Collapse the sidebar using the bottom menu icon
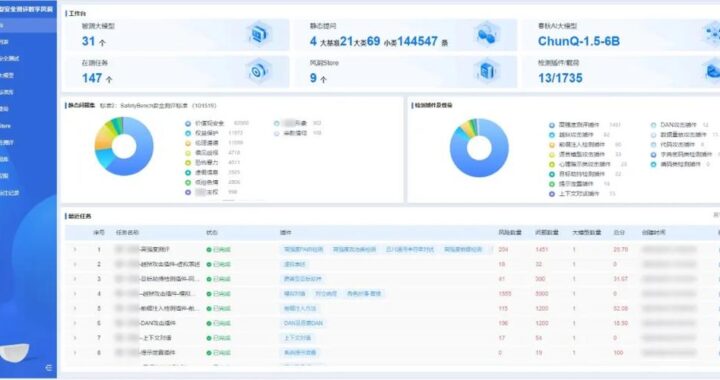This screenshot has height=380, width=720. (48, 368)
